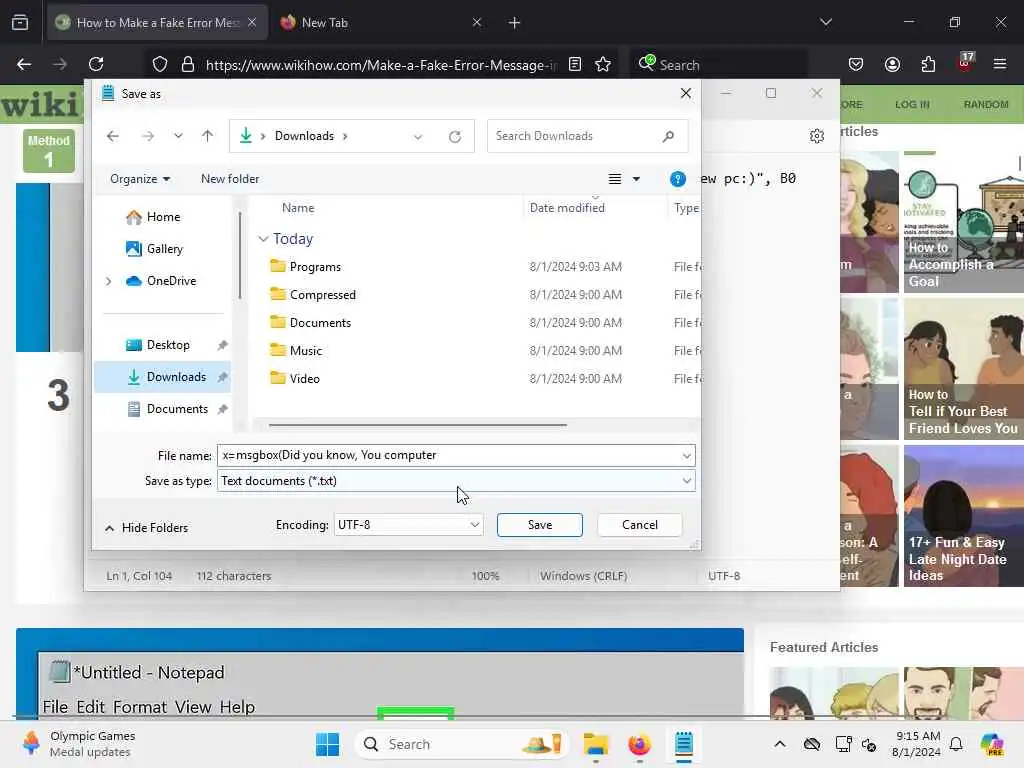The width and height of the screenshot is (1024, 768).
Task: Sort by Name column header
Action: 298,208
